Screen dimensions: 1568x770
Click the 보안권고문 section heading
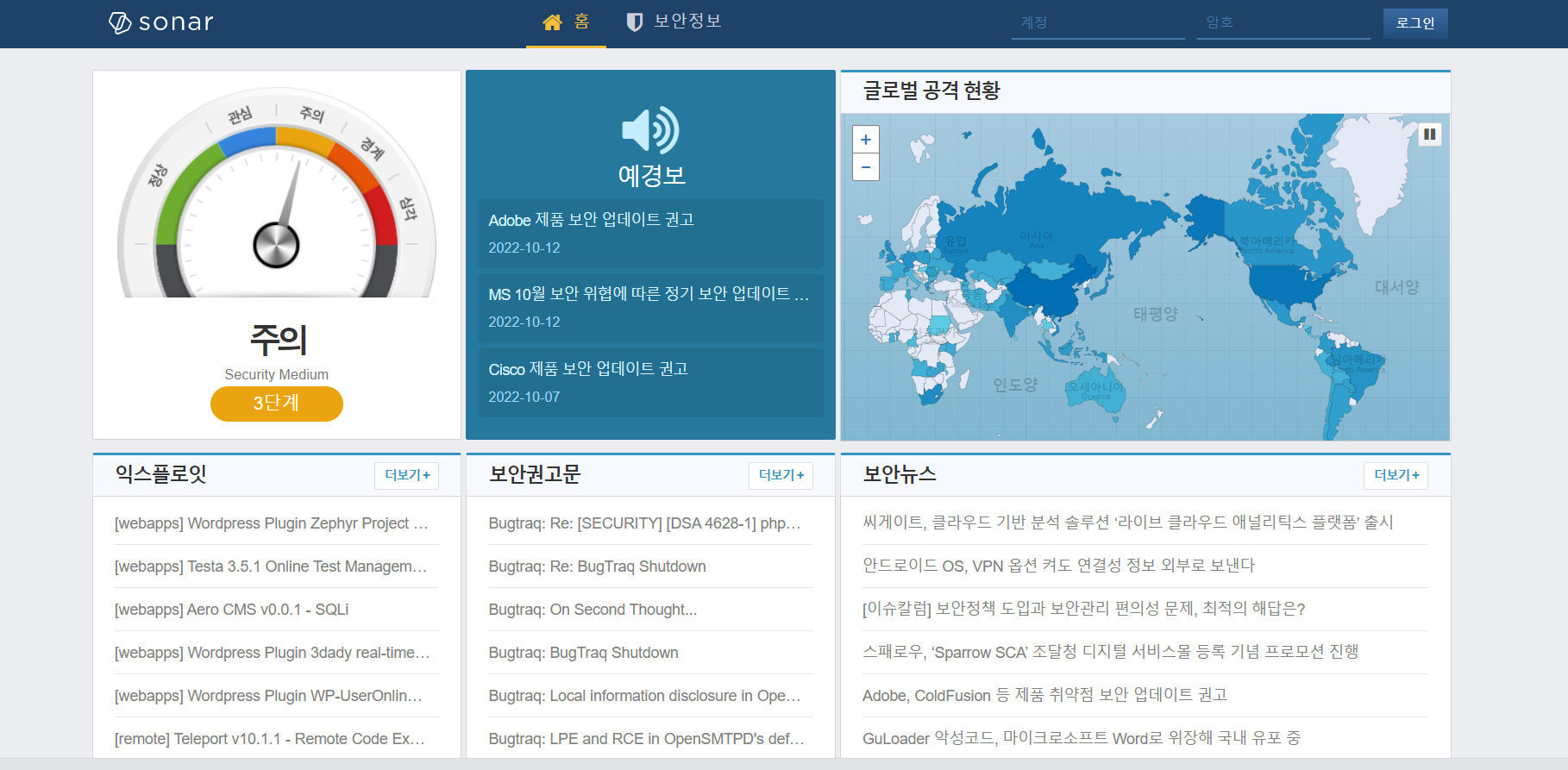[535, 474]
